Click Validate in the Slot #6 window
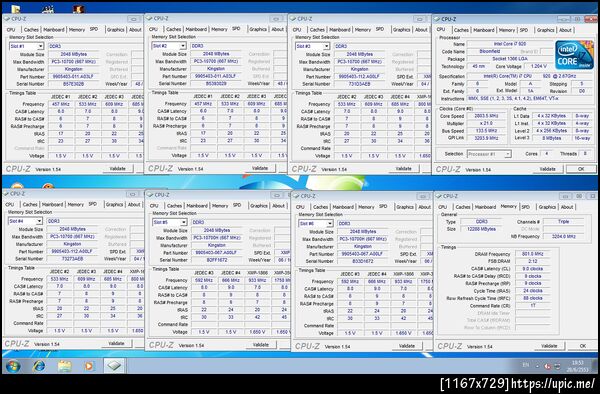600x394 pixels. tap(407, 346)
